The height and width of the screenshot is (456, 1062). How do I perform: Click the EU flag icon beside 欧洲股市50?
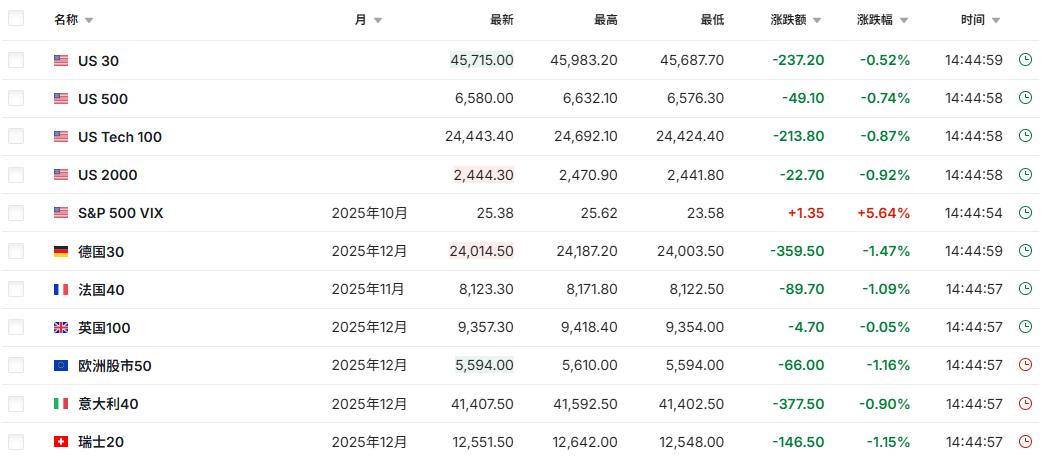pyautogui.click(x=61, y=366)
